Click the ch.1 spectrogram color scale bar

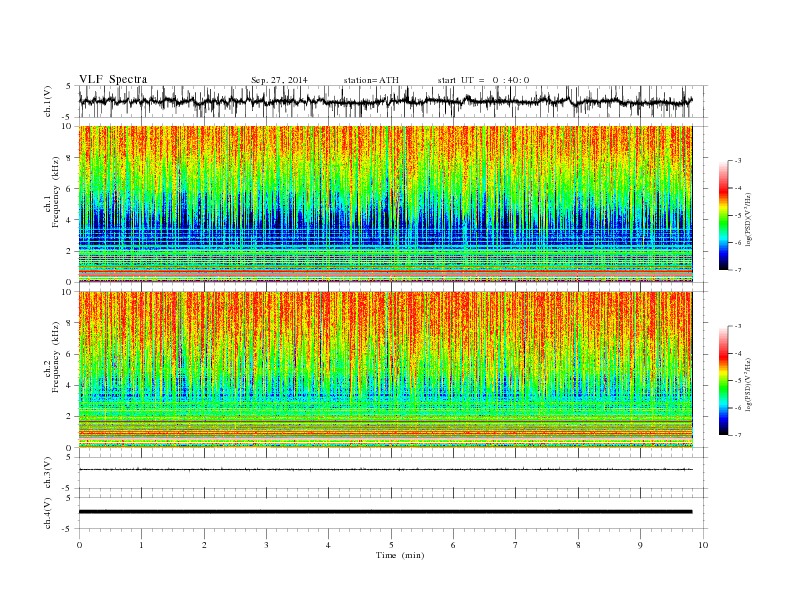click(724, 216)
